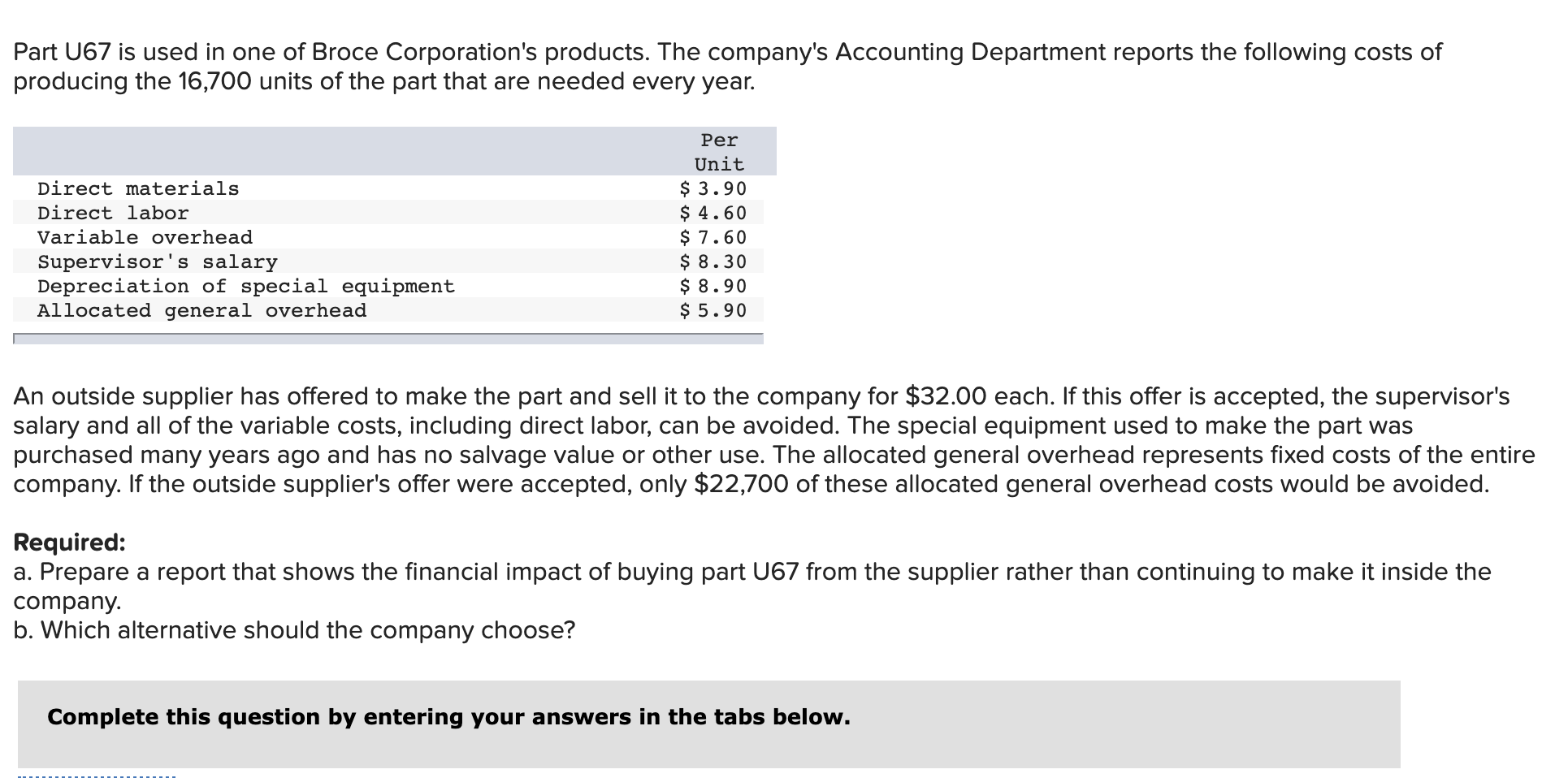Click the $32.00 supplier price text
This screenshot has height=778, width=1568.
click(946, 396)
